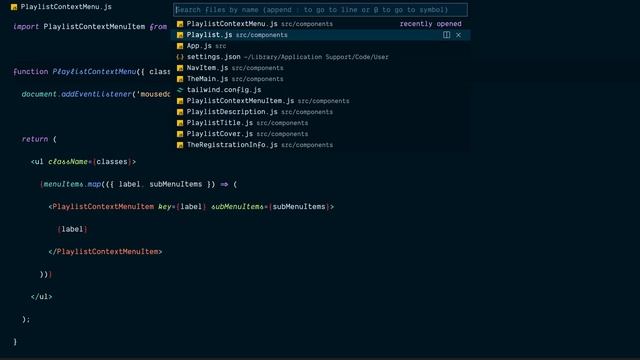Click the document.addEventListener code line
This screenshot has height=360, width=640.
point(96,94)
